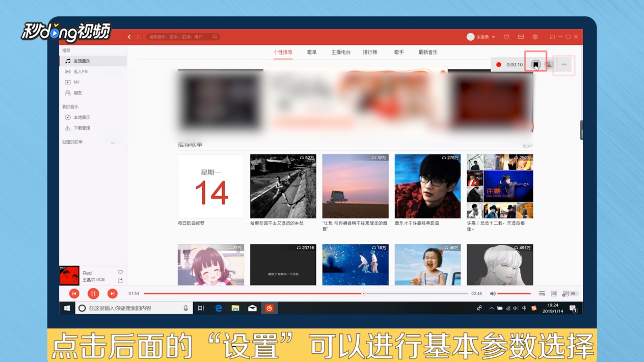Click the song title Red
This screenshot has height=362, width=644.
pyautogui.click(x=87, y=273)
